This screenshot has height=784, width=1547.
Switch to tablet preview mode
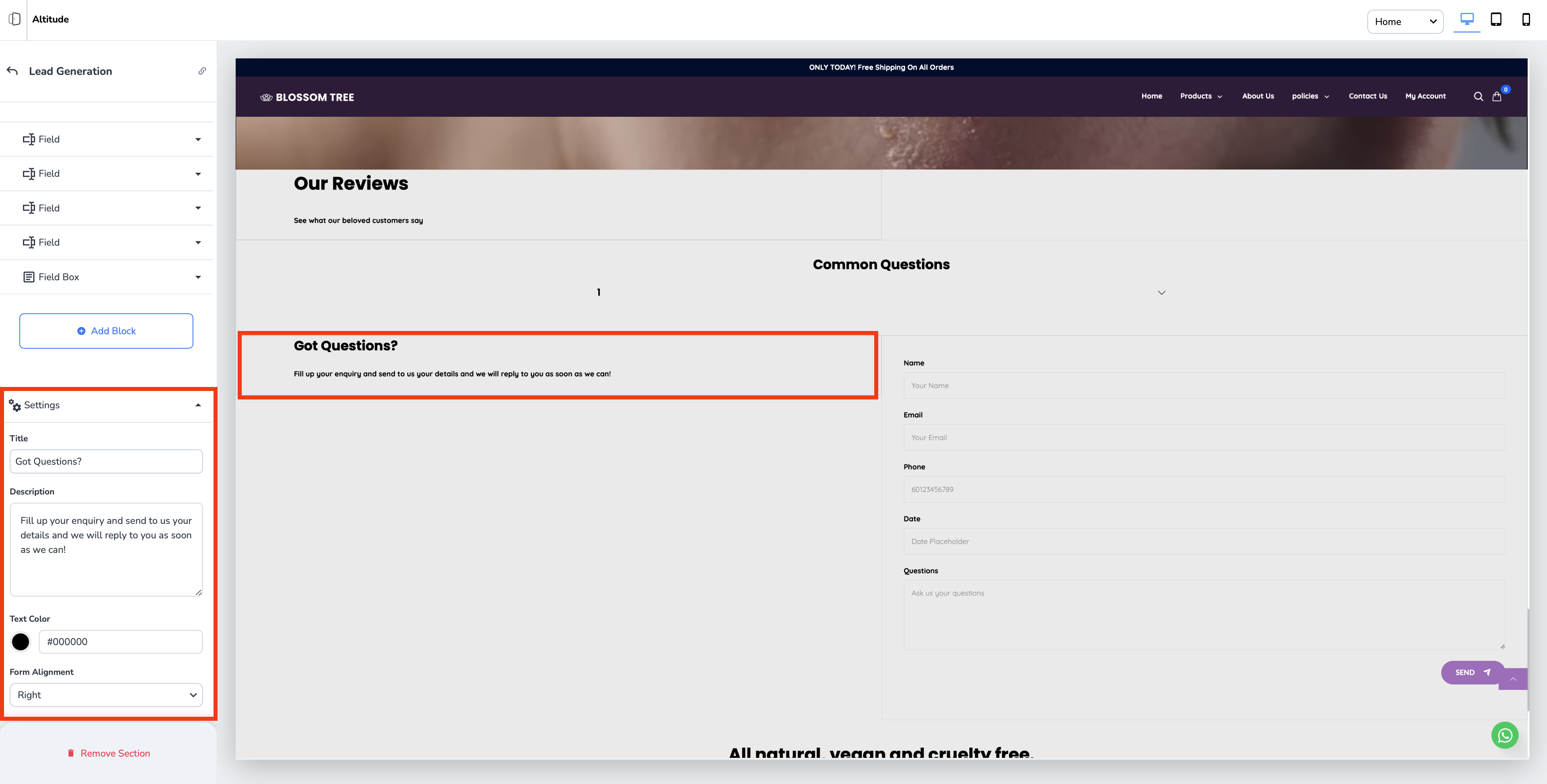coord(1496,20)
